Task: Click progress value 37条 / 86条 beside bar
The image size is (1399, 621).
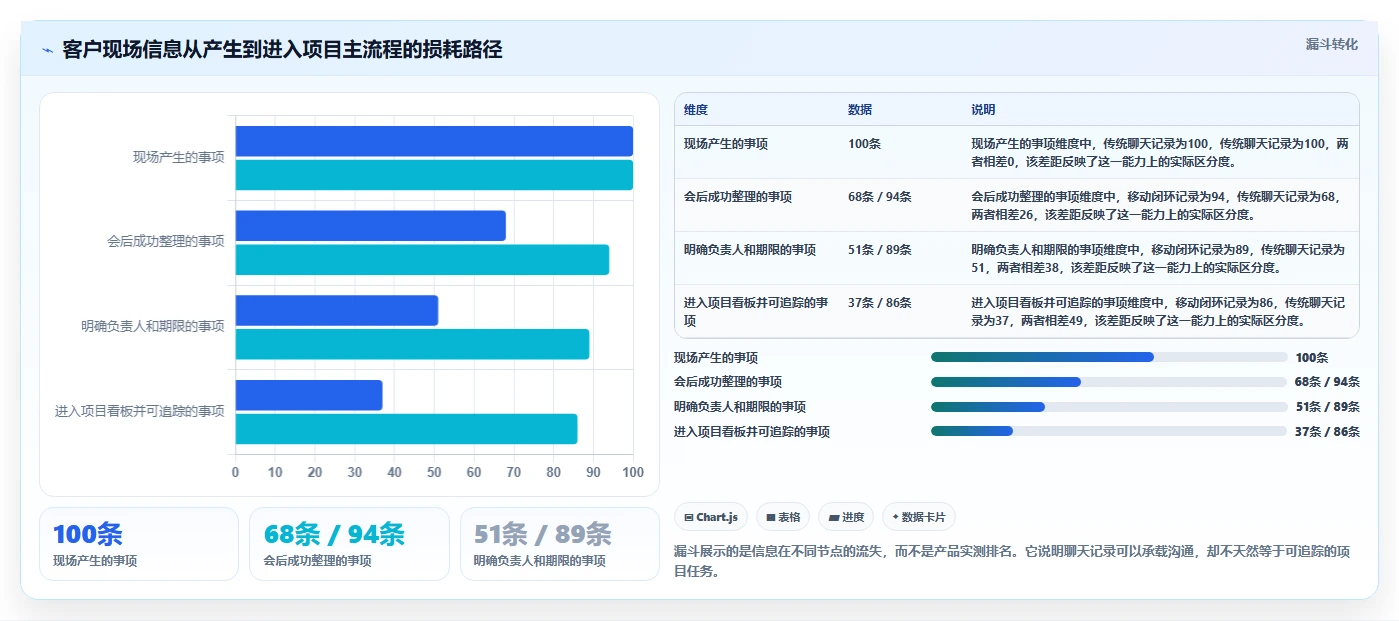Action: pyautogui.click(x=1327, y=432)
